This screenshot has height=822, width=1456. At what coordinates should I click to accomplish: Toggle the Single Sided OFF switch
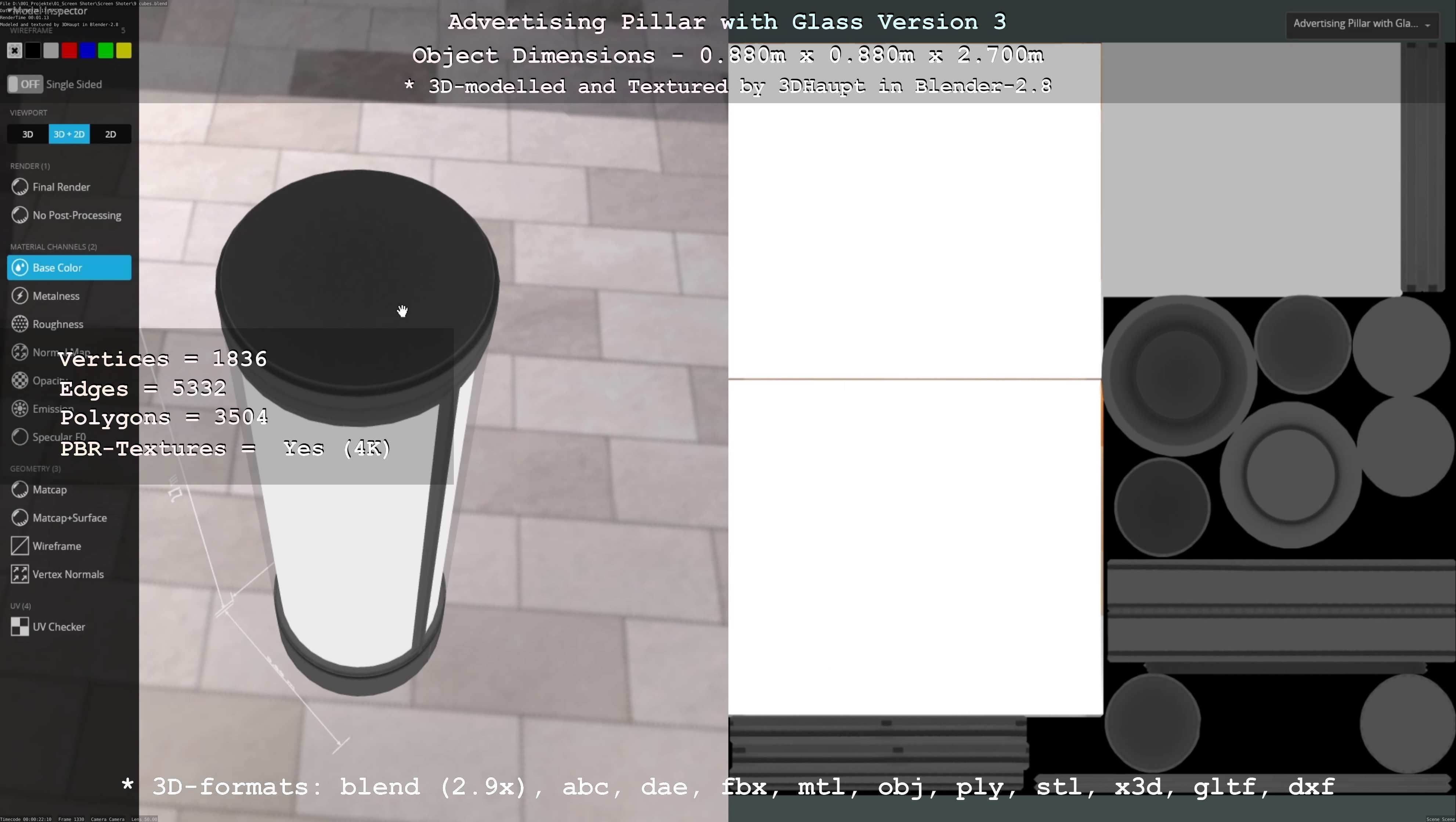coord(25,84)
